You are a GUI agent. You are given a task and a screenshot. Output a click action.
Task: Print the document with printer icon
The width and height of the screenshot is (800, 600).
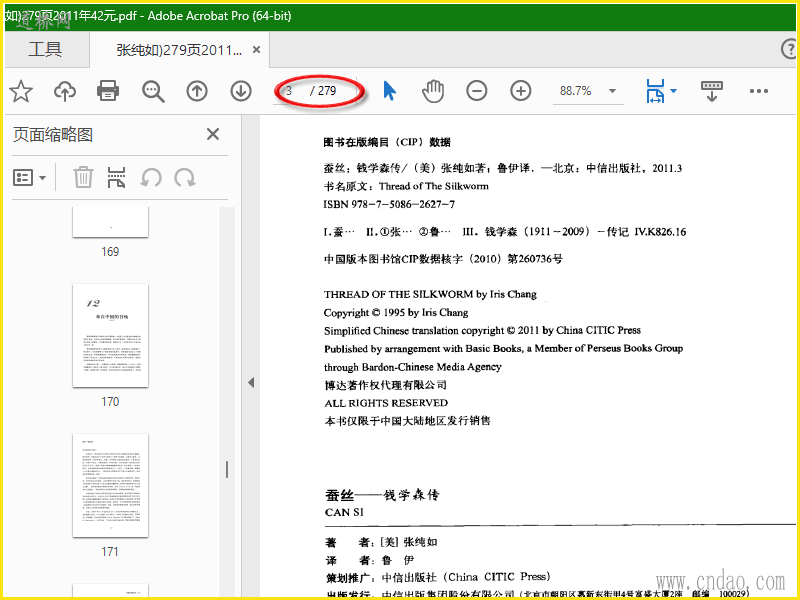pyautogui.click(x=108, y=91)
